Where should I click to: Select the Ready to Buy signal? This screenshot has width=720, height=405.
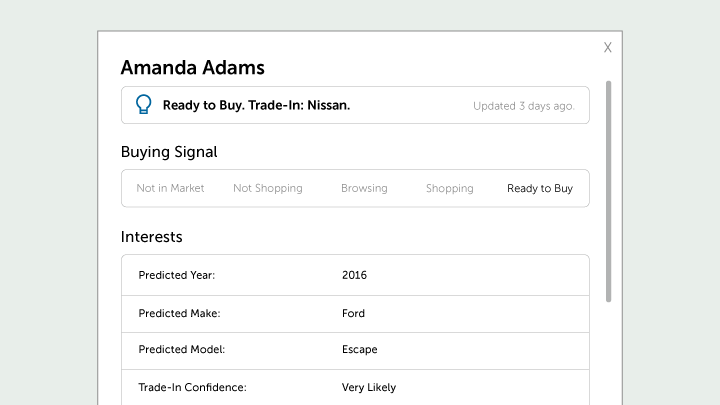(540, 188)
